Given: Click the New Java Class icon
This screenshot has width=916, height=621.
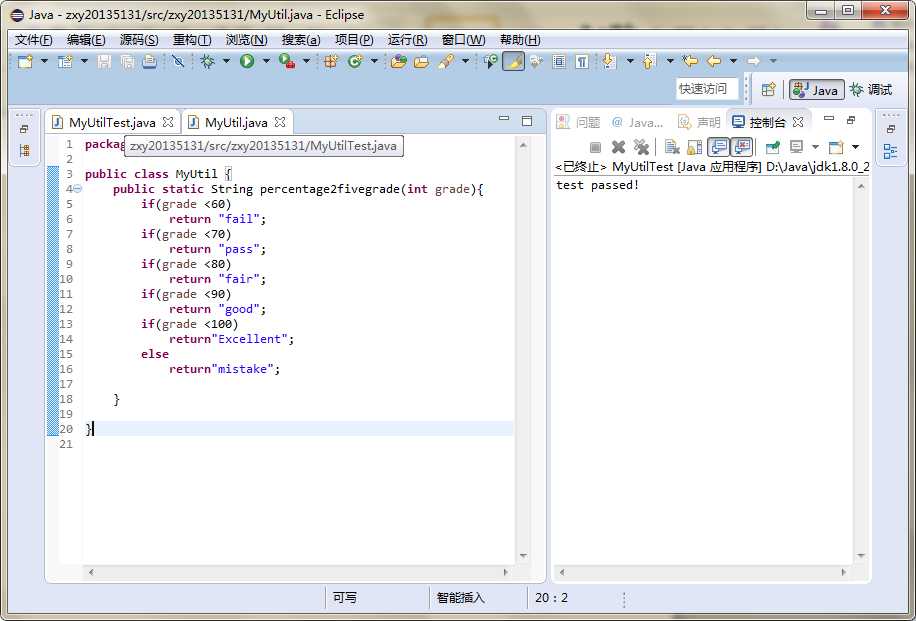Looking at the screenshot, I should tap(355, 61).
